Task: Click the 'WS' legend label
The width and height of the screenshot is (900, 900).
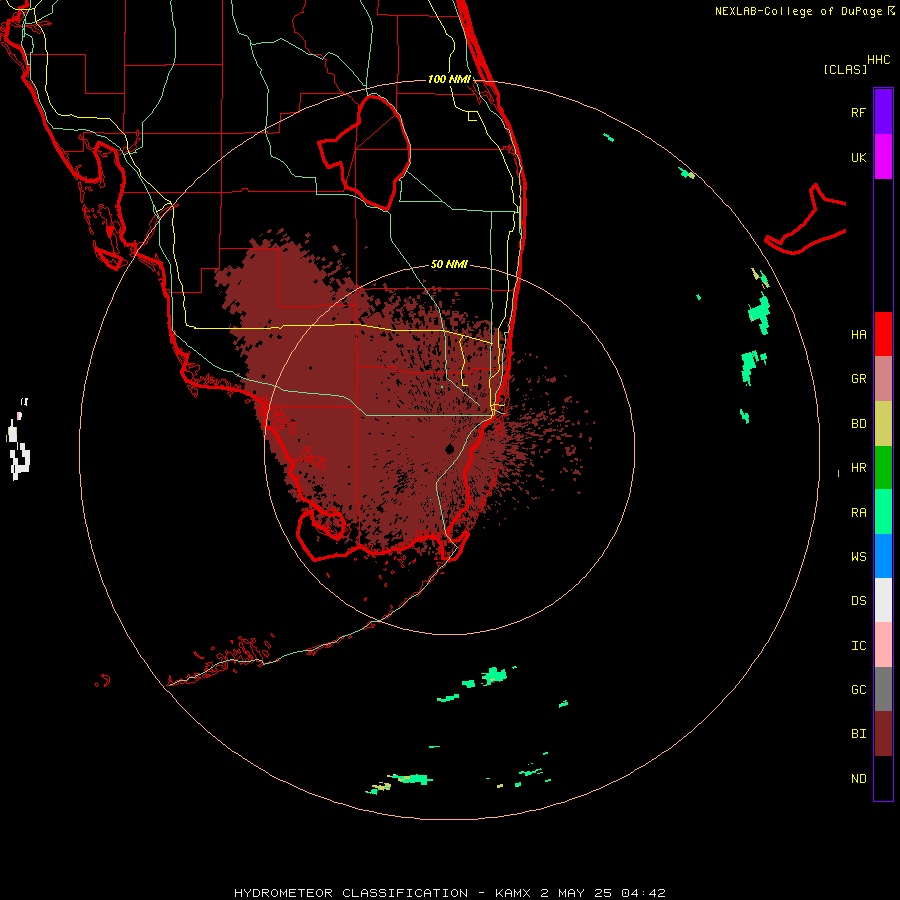Action: tap(859, 557)
